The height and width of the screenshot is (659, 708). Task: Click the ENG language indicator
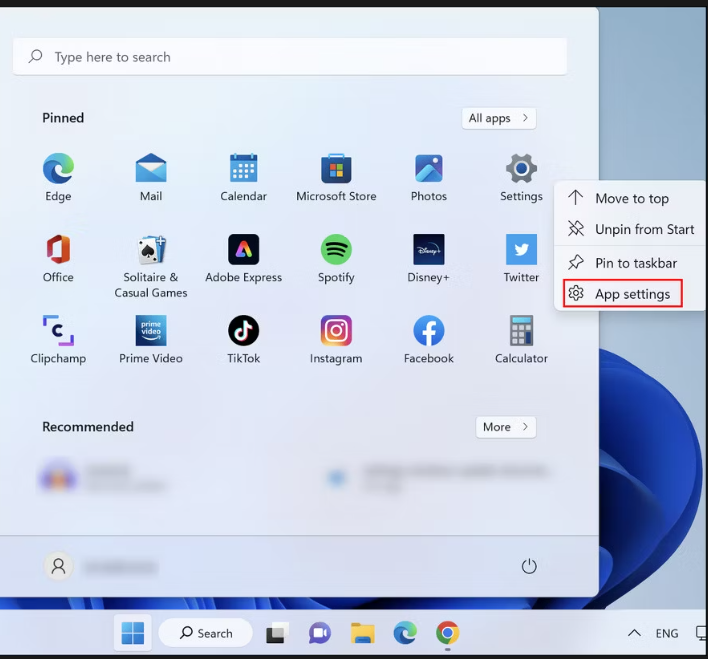667,633
